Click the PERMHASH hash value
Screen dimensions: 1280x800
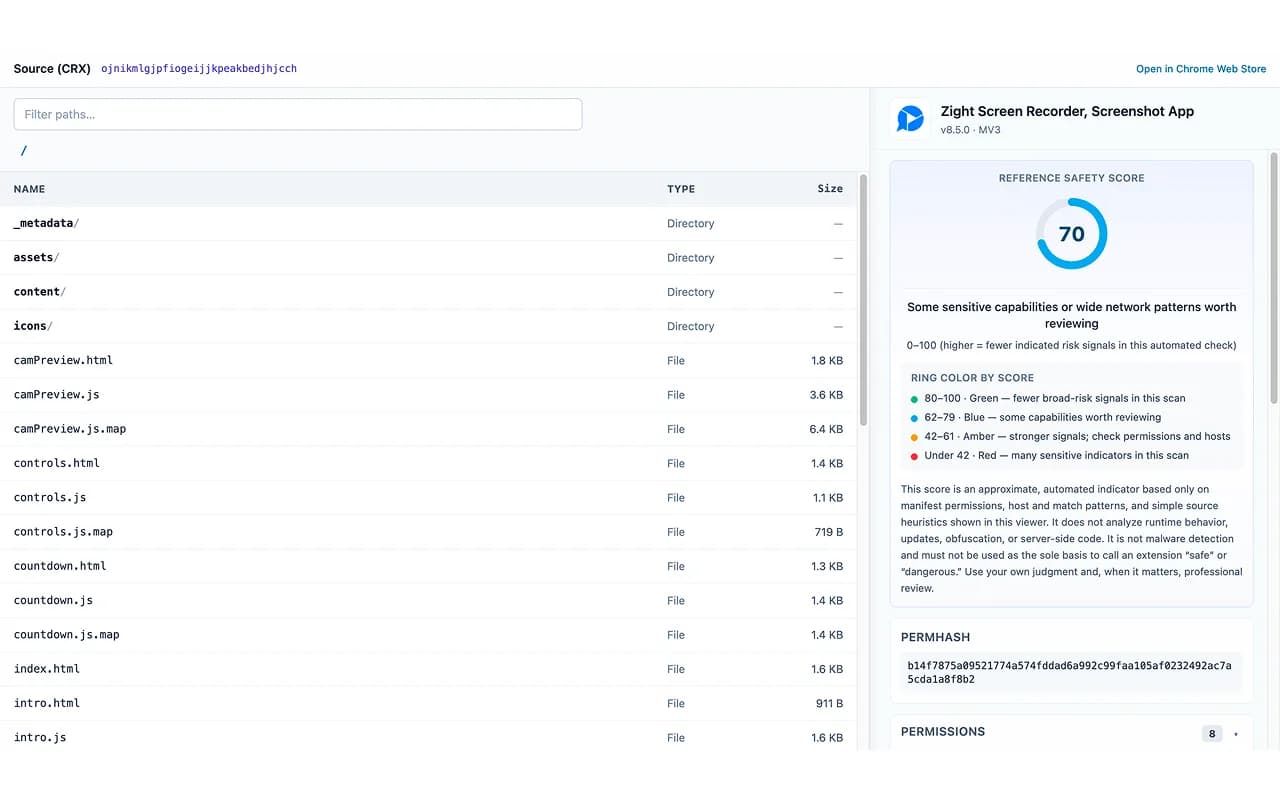click(1070, 672)
